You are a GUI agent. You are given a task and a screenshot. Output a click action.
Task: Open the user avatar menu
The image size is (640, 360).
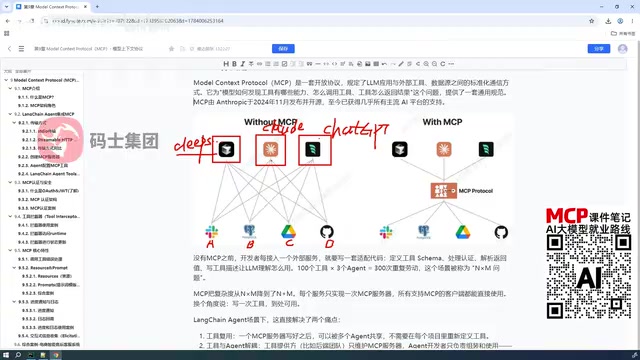622,49
